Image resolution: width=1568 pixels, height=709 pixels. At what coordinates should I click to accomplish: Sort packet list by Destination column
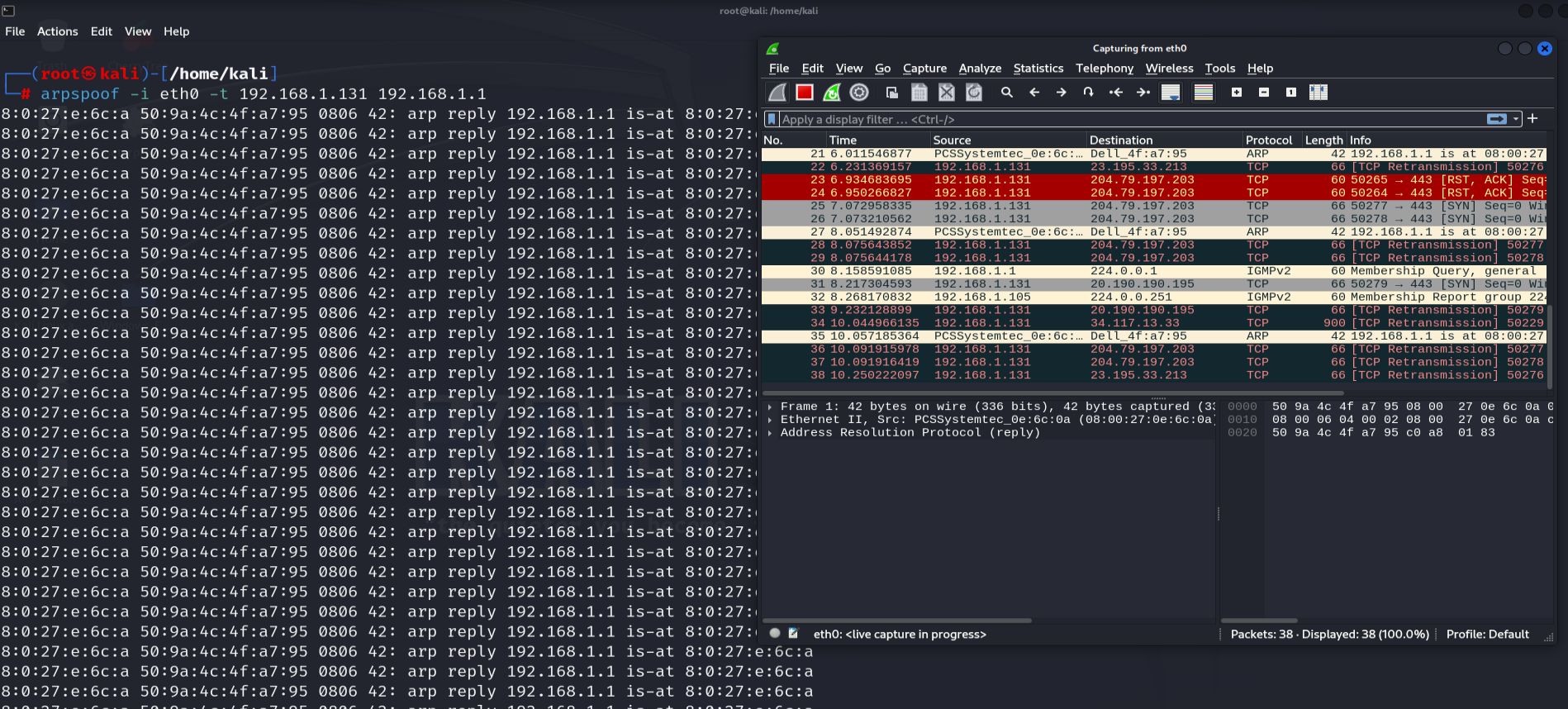(x=1165, y=140)
